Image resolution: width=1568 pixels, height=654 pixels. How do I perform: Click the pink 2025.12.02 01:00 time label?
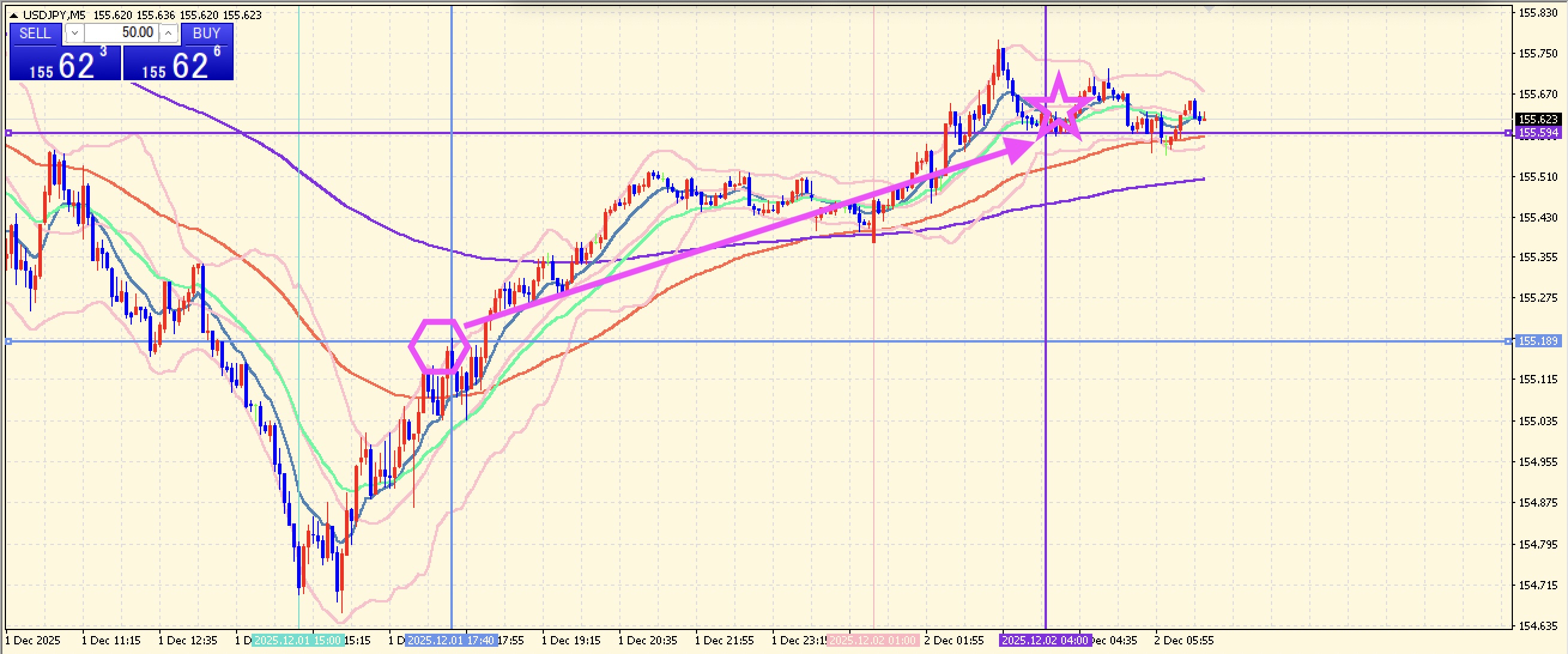coord(872,641)
